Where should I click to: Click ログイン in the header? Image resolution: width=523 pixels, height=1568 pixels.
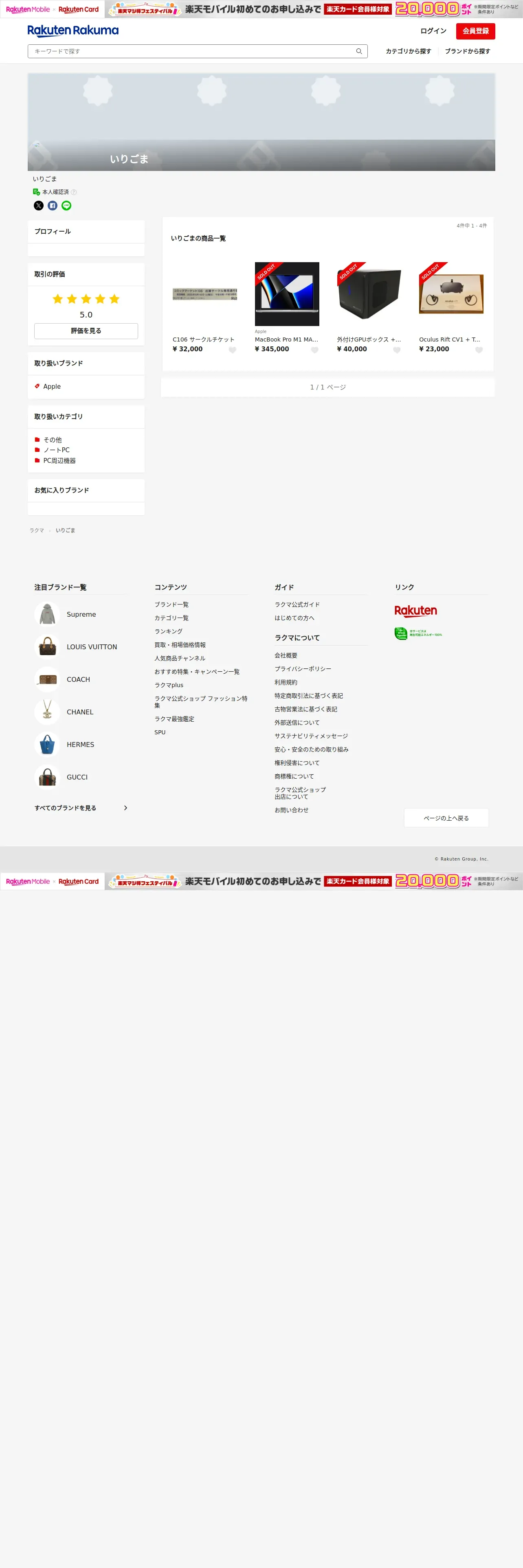tap(433, 31)
